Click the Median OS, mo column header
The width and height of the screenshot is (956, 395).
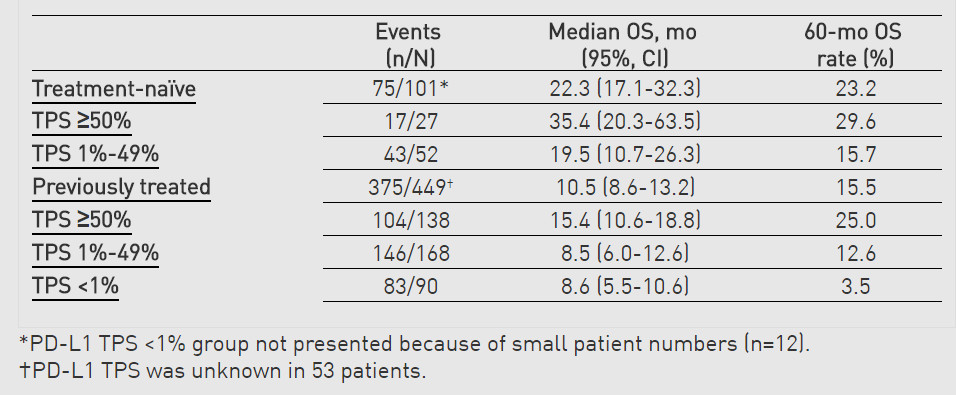(x=622, y=45)
